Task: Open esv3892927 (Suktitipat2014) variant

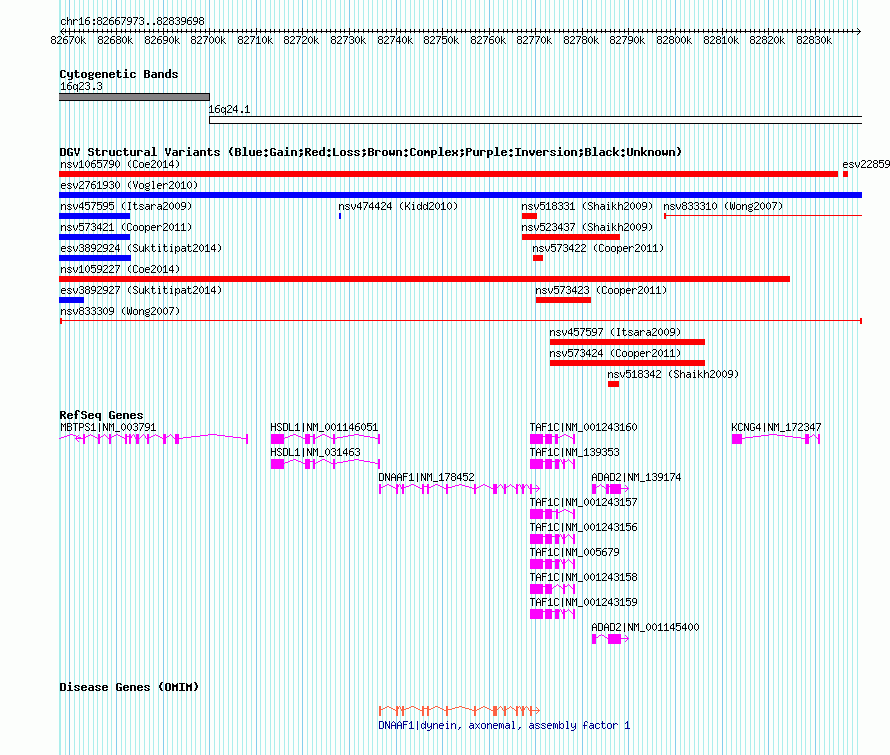Action: [141, 290]
